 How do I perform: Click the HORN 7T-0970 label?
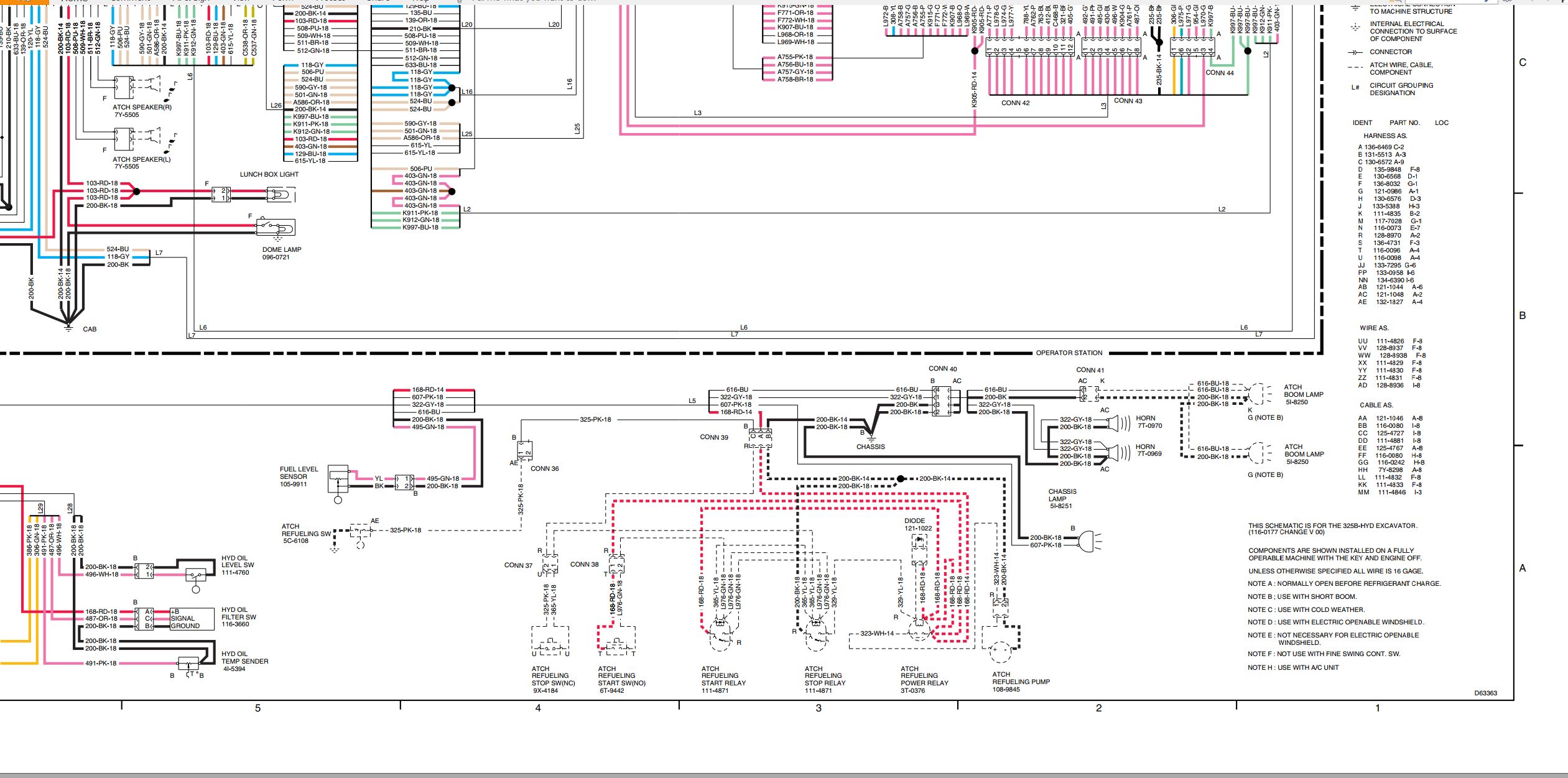(1149, 422)
